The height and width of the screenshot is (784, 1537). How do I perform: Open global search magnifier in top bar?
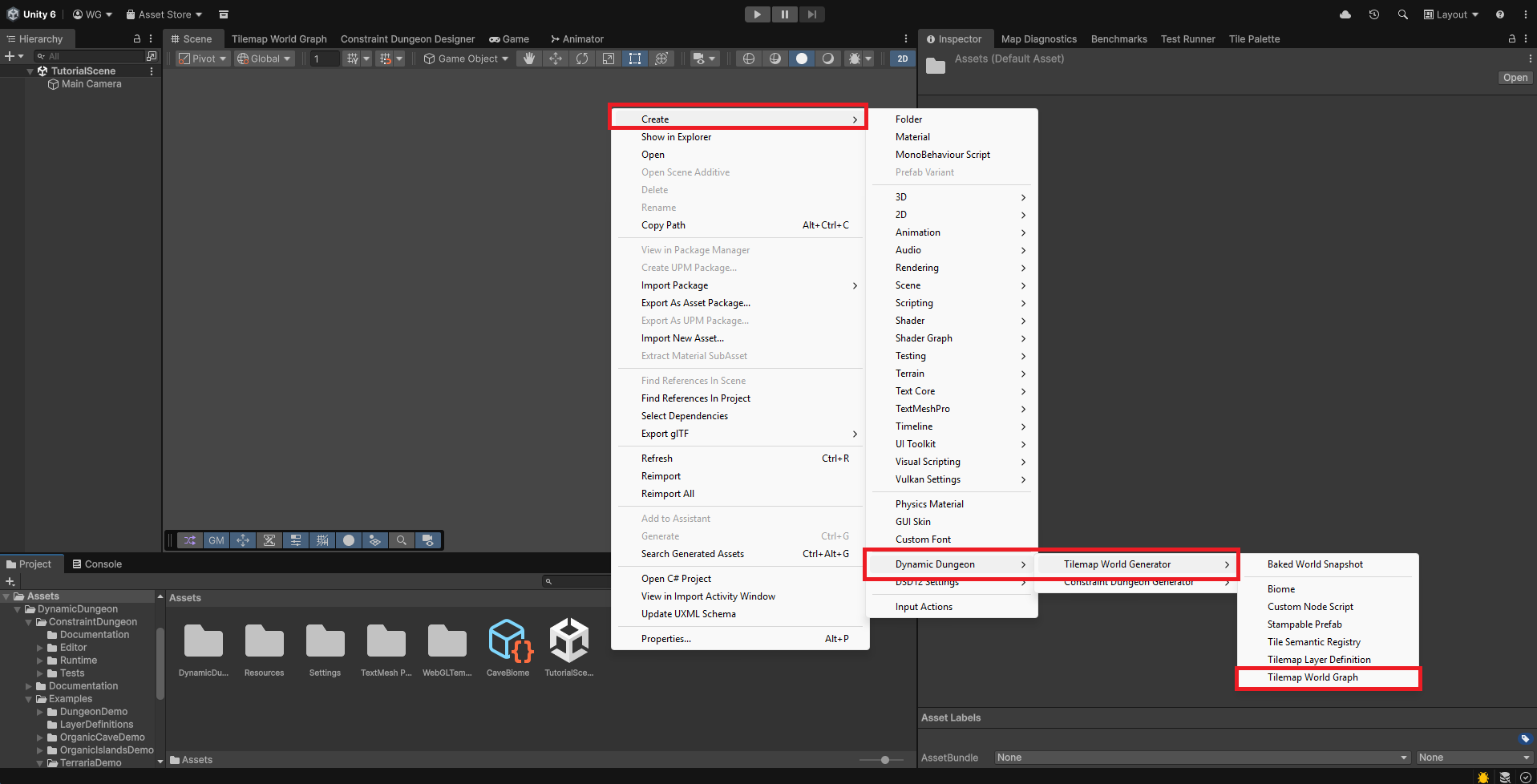pos(1403,14)
